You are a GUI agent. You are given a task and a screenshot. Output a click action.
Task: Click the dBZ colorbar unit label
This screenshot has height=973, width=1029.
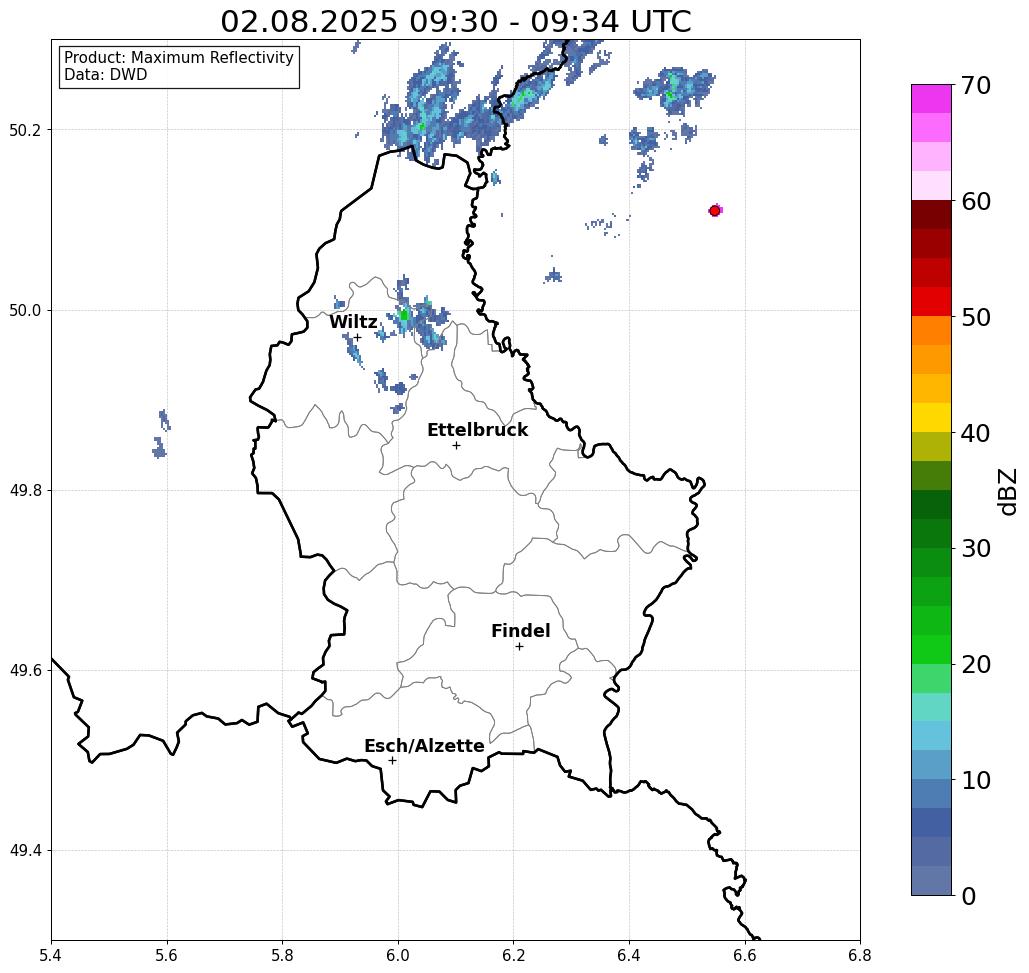(1007, 491)
